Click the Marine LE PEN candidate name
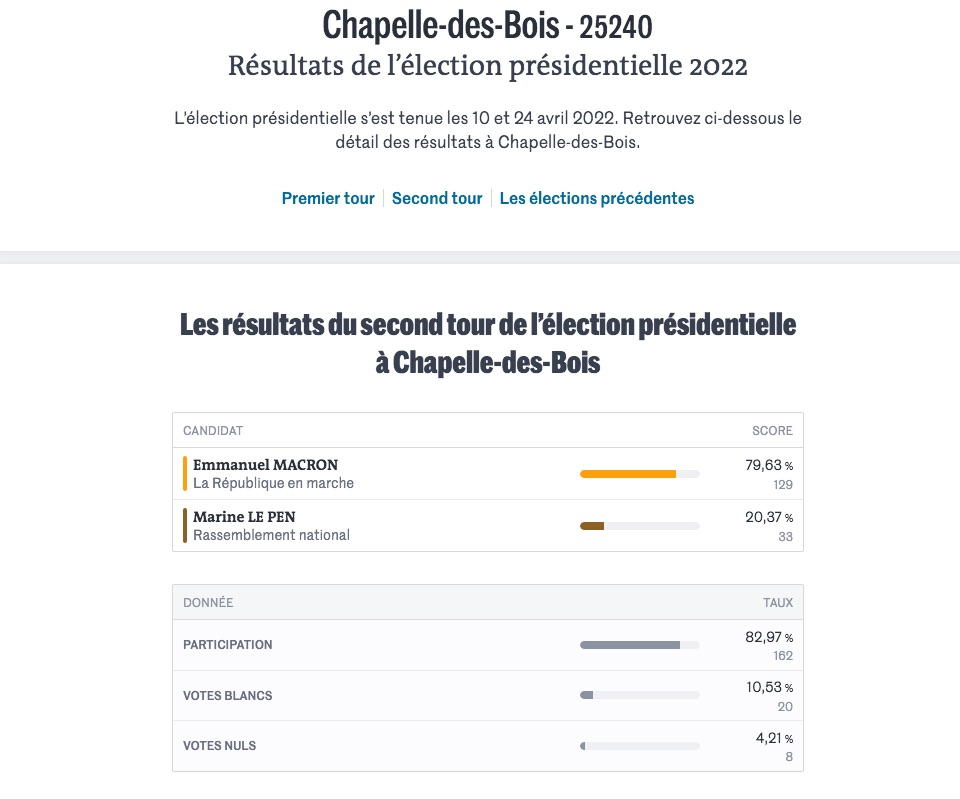Image resolution: width=960 pixels, height=799 pixels. click(244, 517)
